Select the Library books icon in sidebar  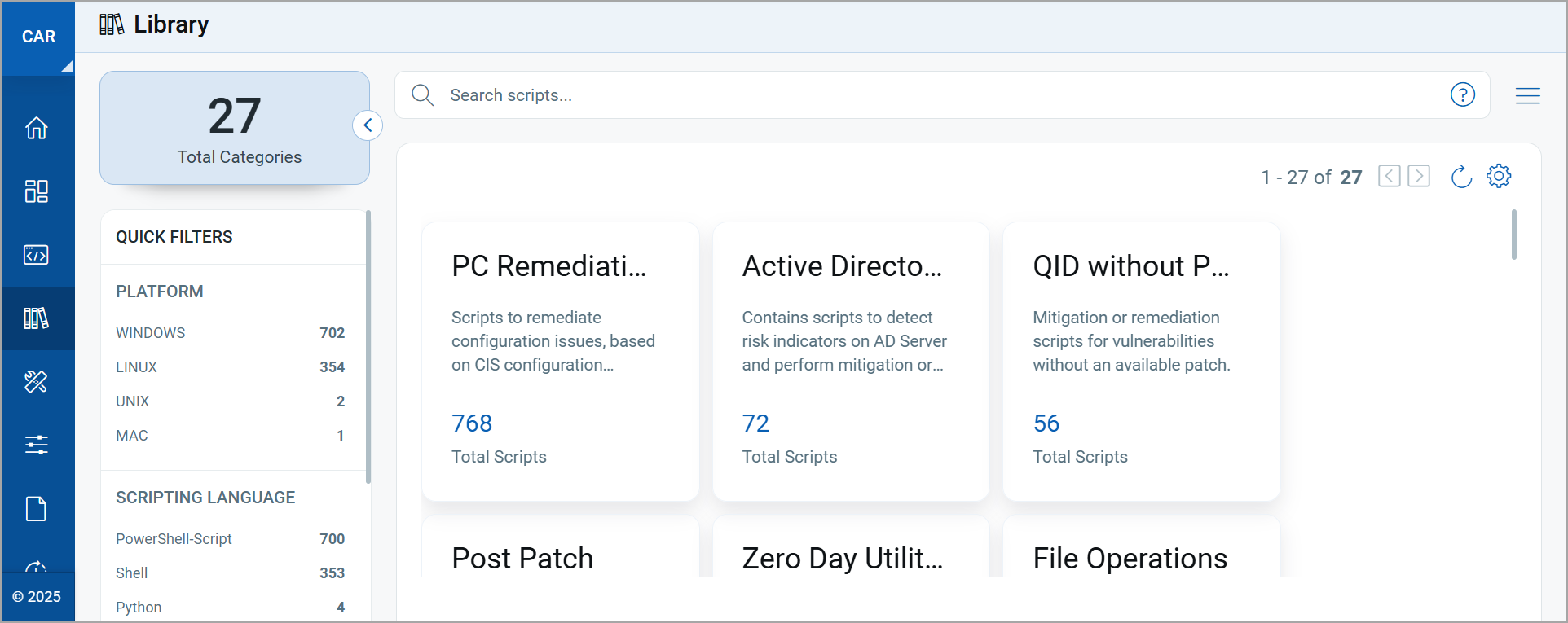click(x=37, y=318)
